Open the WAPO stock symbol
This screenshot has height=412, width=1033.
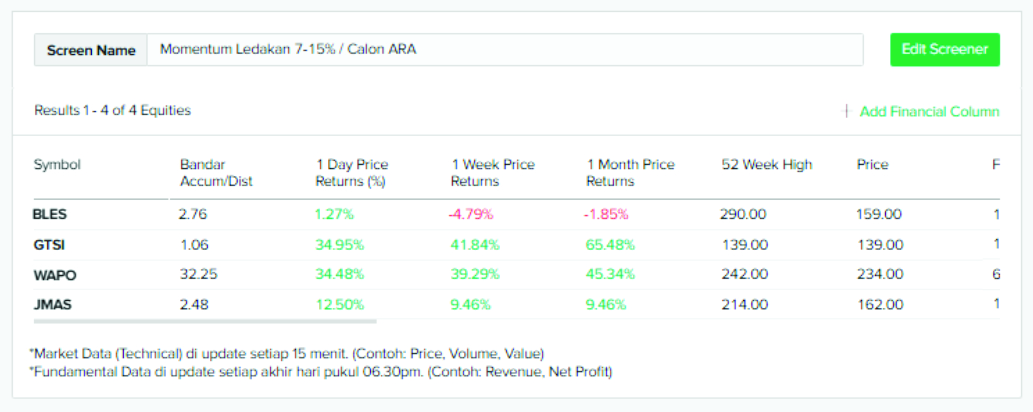click(52, 274)
